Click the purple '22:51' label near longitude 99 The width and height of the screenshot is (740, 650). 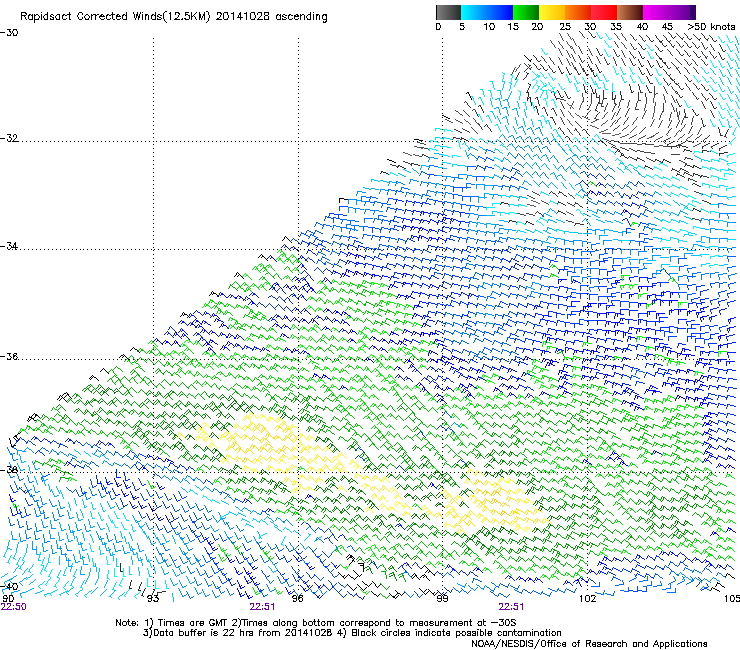click(x=511, y=607)
